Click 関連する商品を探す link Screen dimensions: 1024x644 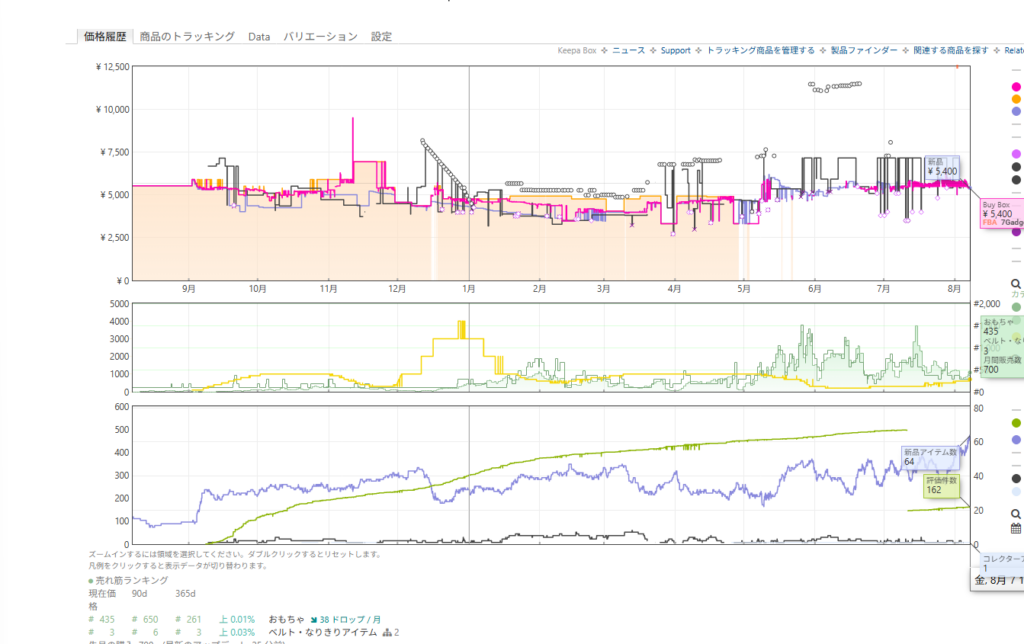point(951,50)
